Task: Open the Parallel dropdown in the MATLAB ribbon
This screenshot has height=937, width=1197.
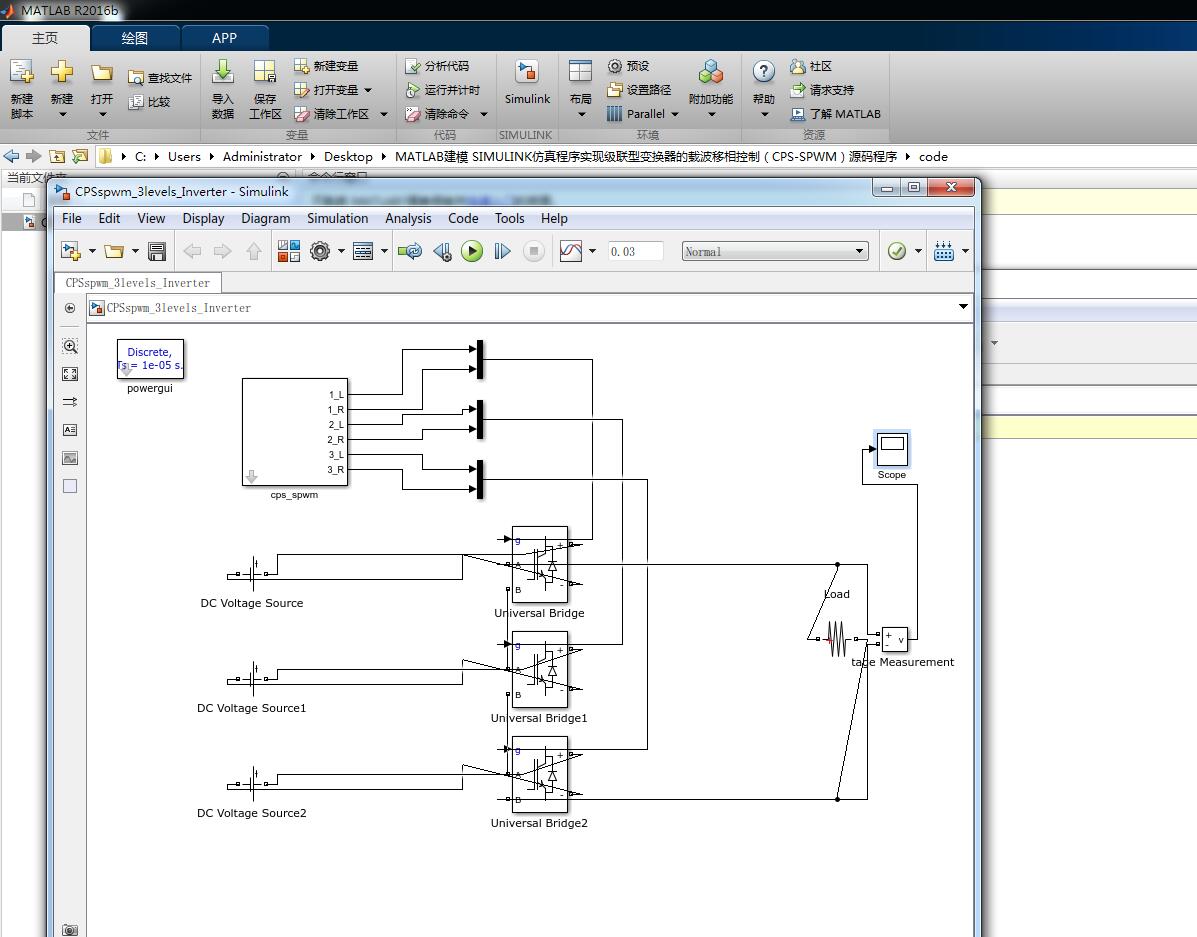Action: (x=643, y=114)
